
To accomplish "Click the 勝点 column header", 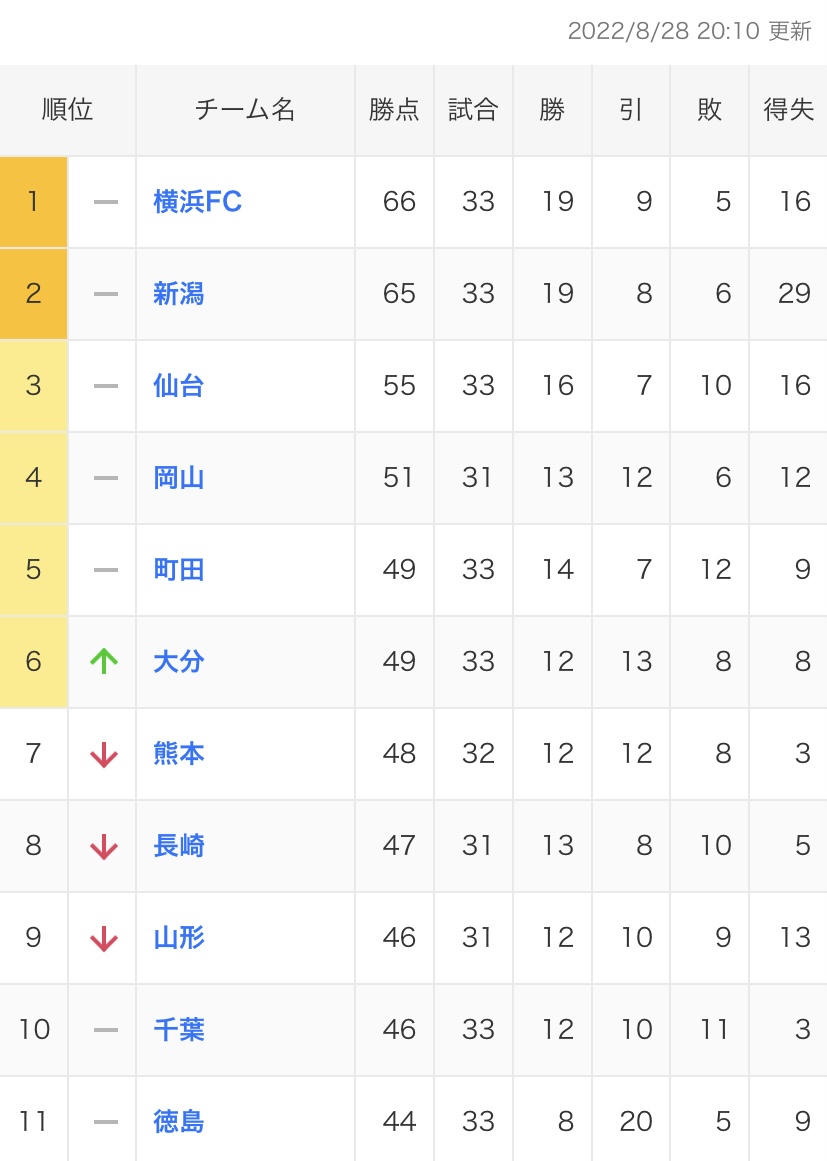I will coord(394,110).
